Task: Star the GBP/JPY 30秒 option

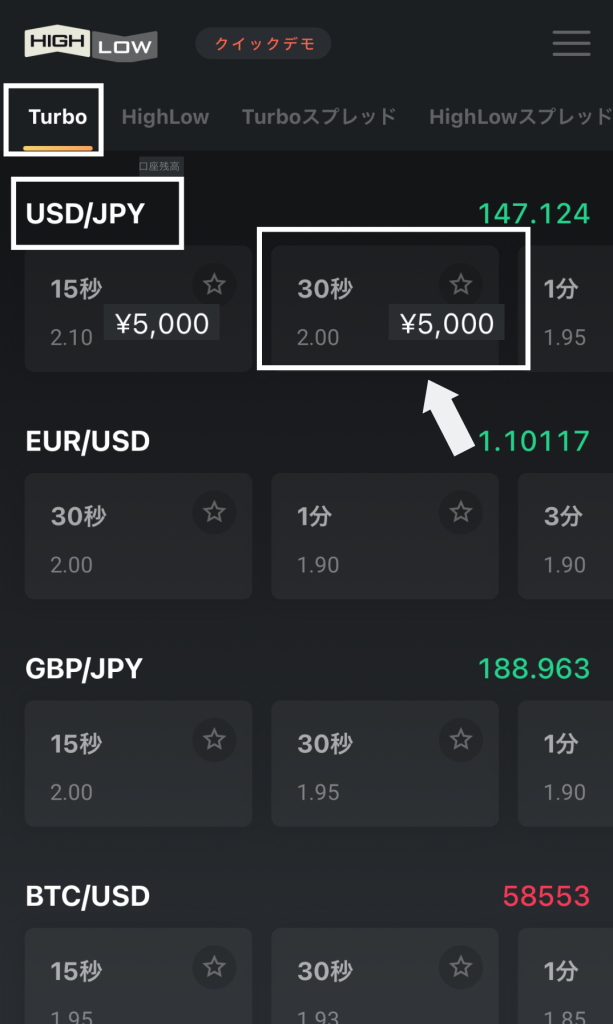Action: click(x=460, y=740)
